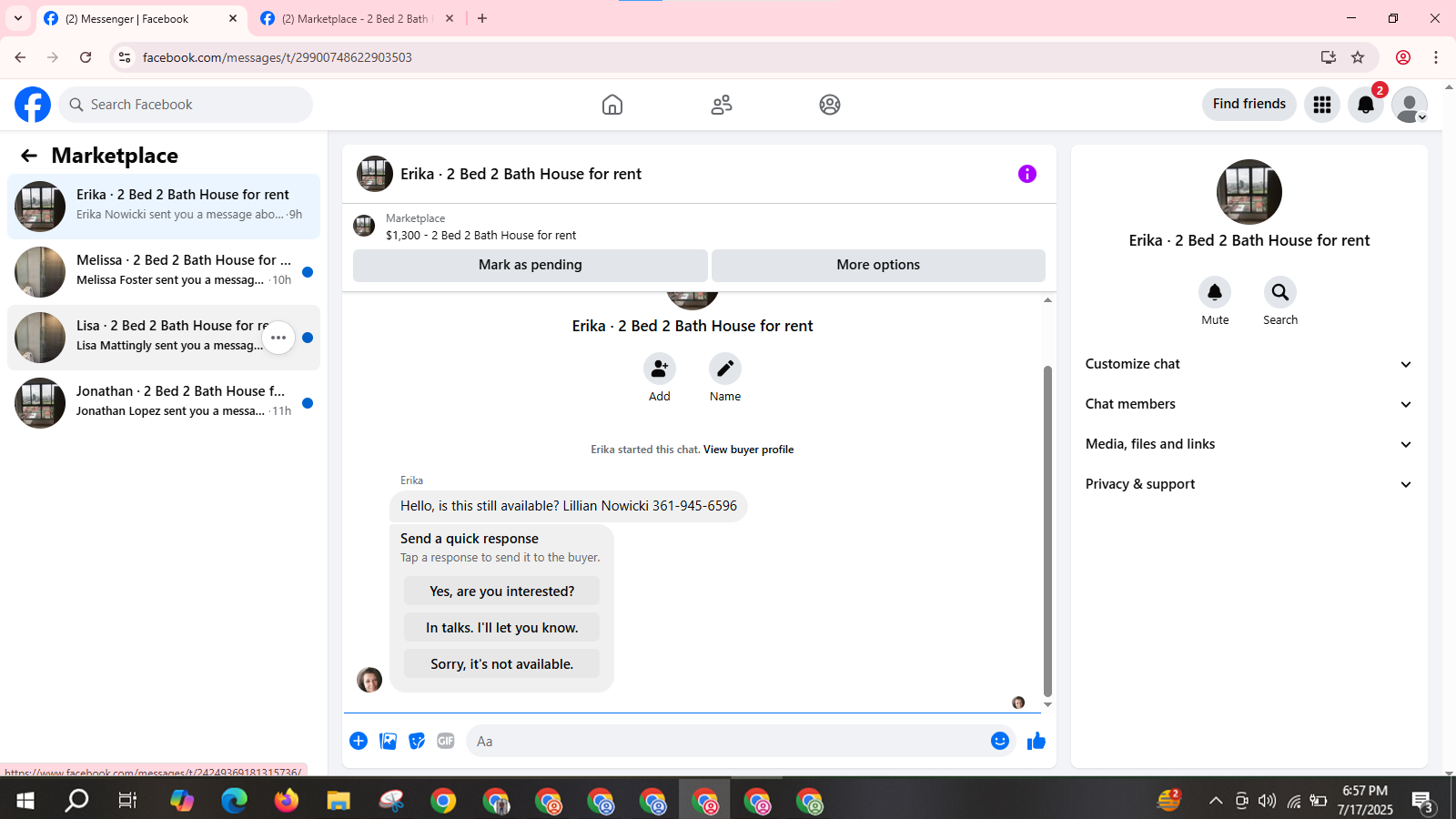Open the Facebook menu grid icon
1456x819 pixels.
click(x=1322, y=105)
